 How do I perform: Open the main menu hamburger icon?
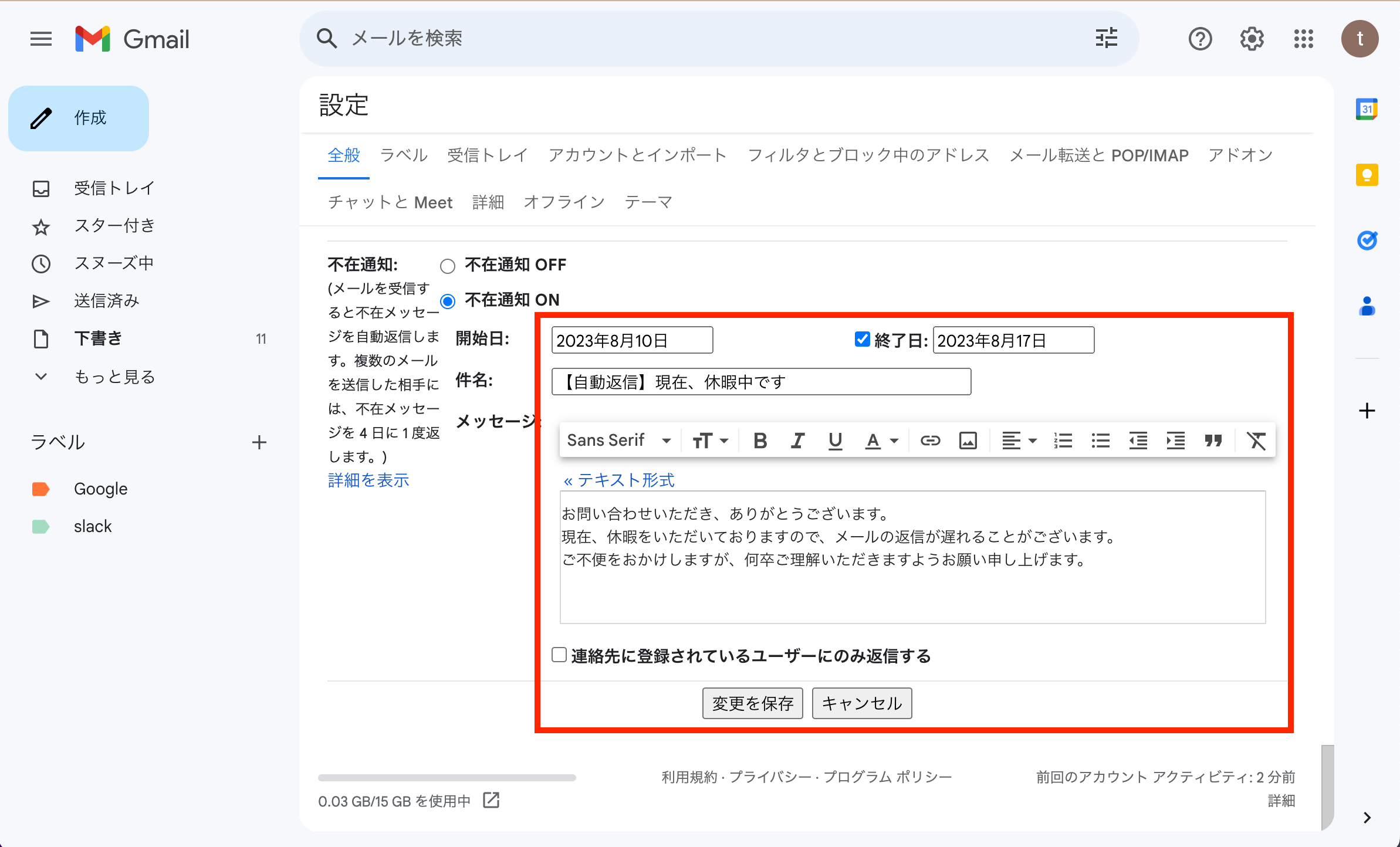[41, 39]
